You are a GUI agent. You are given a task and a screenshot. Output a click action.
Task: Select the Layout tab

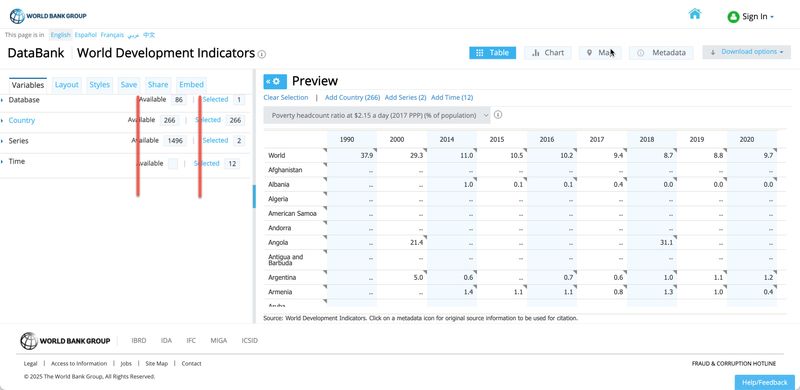67,85
